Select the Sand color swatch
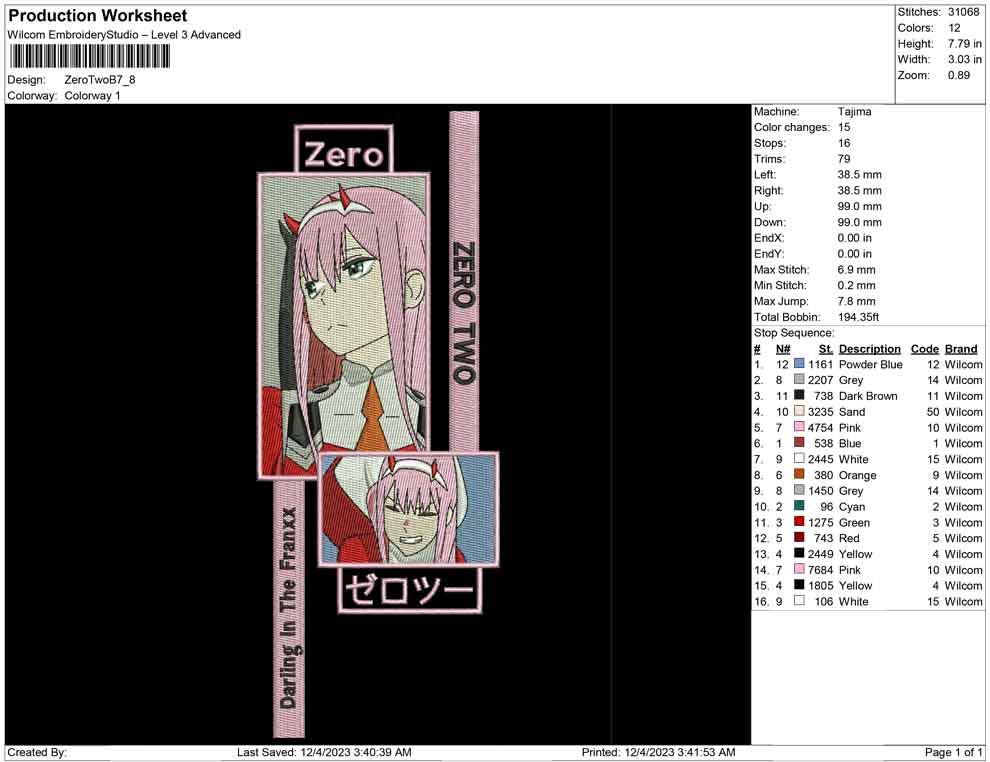The image size is (990, 762). tap(799, 411)
